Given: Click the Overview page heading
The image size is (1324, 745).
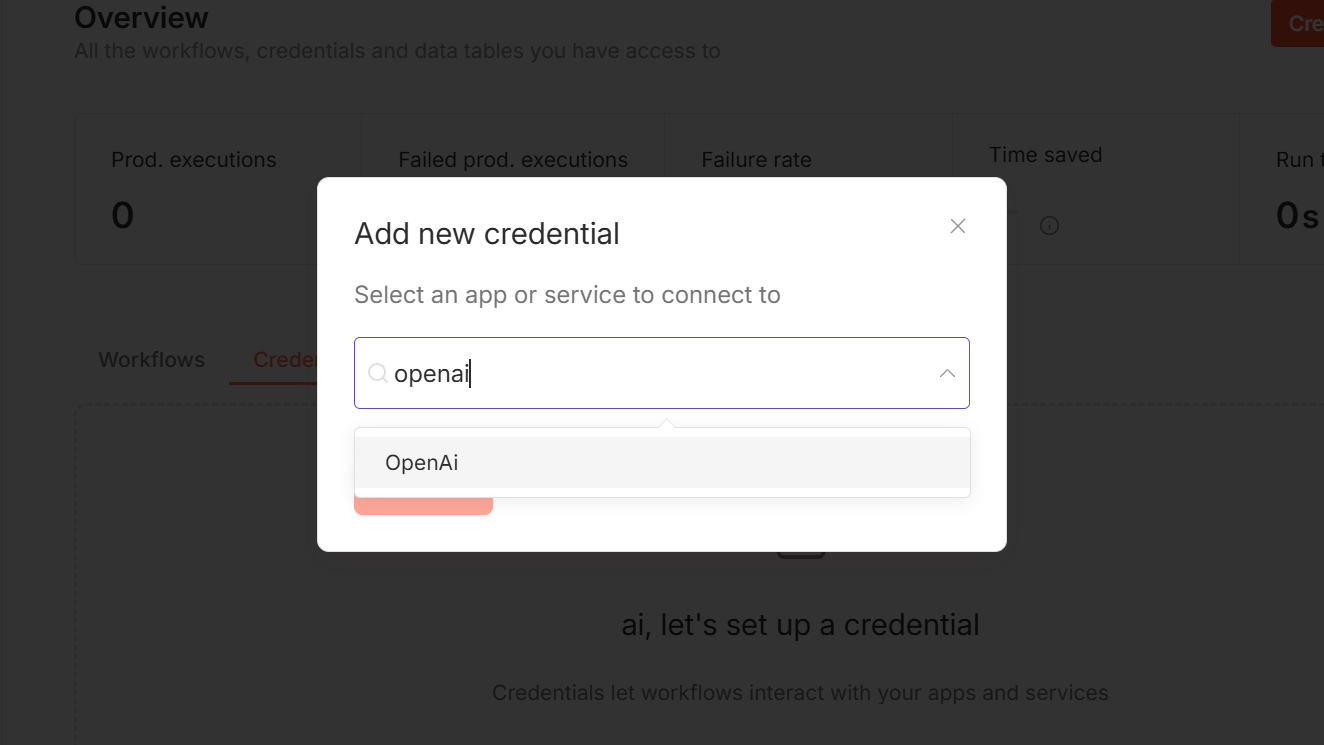Looking at the screenshot, I should (141, 18).
